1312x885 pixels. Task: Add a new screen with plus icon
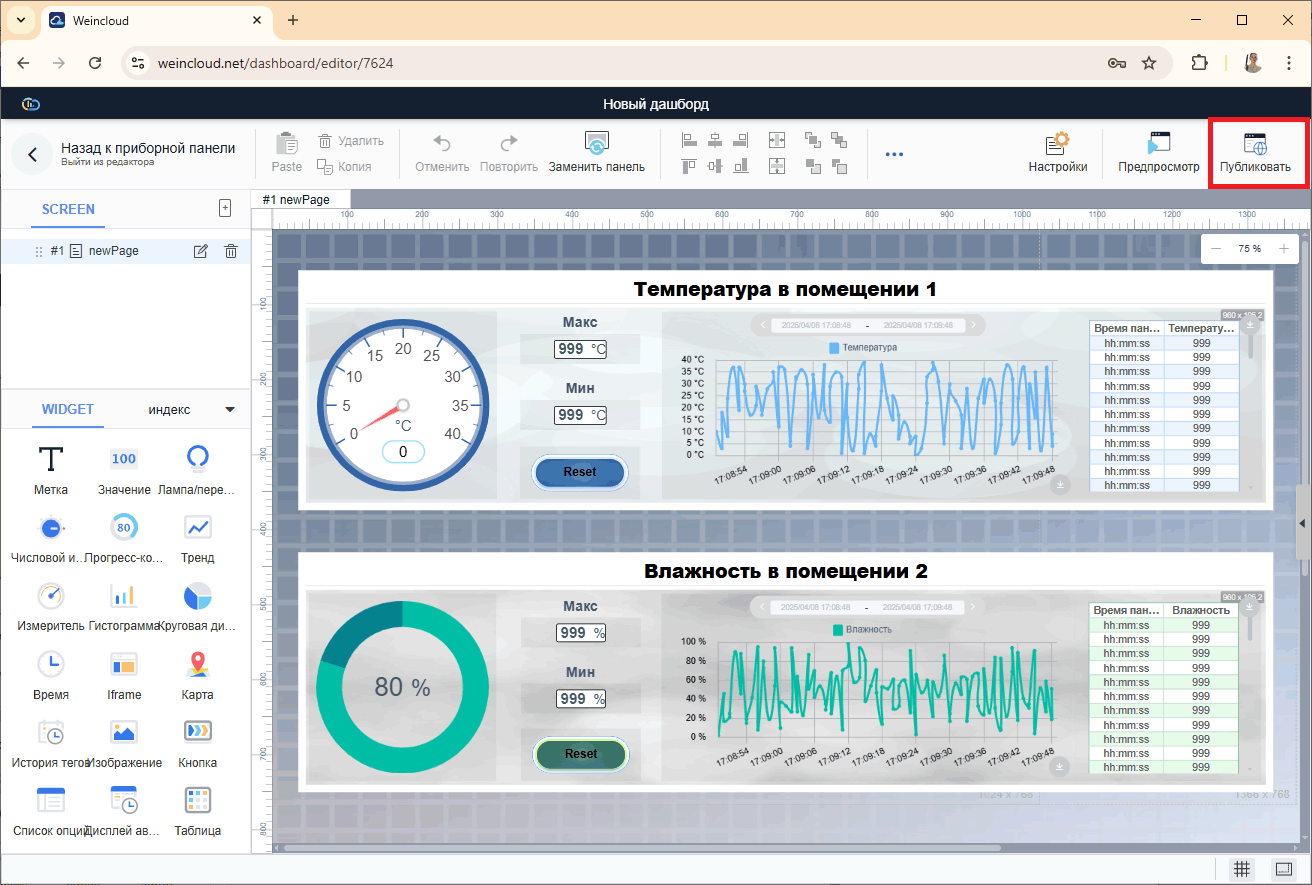225,208
